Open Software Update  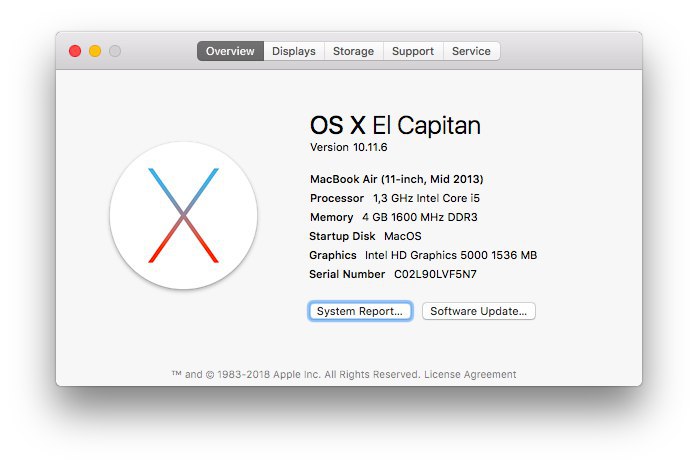[x=479, y=311]
